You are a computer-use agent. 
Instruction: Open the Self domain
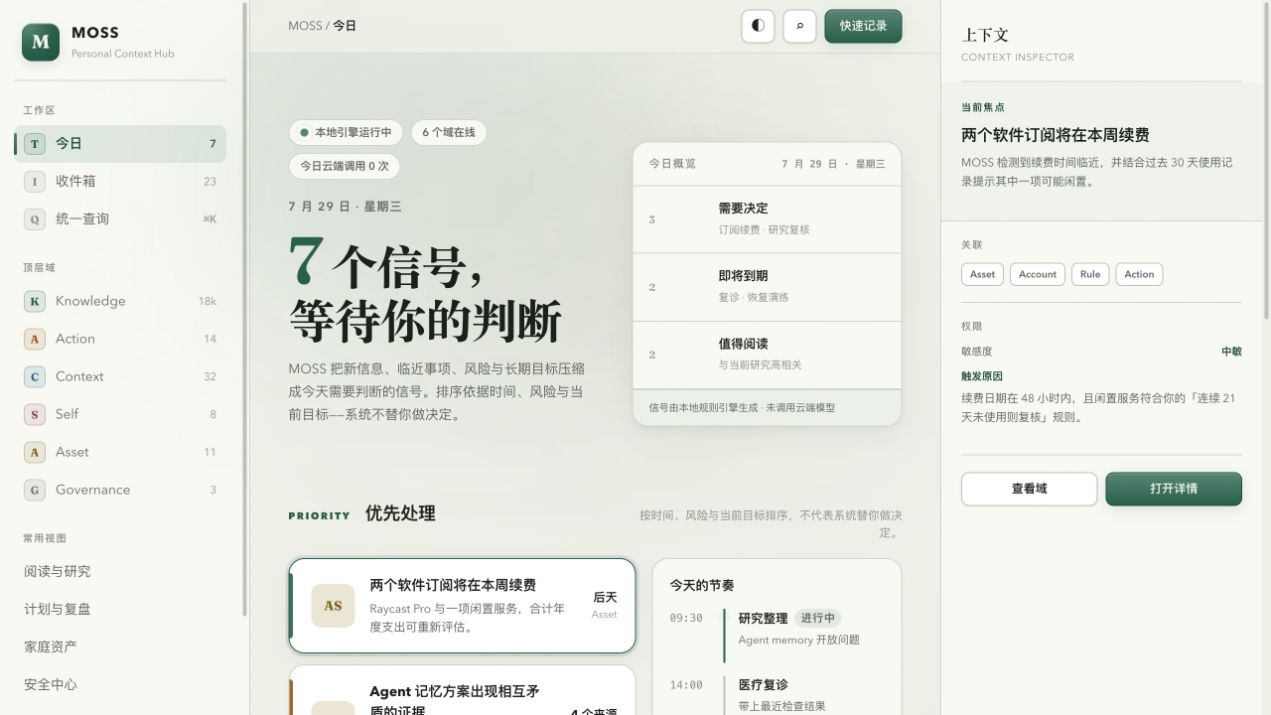[x=120, y=414]
